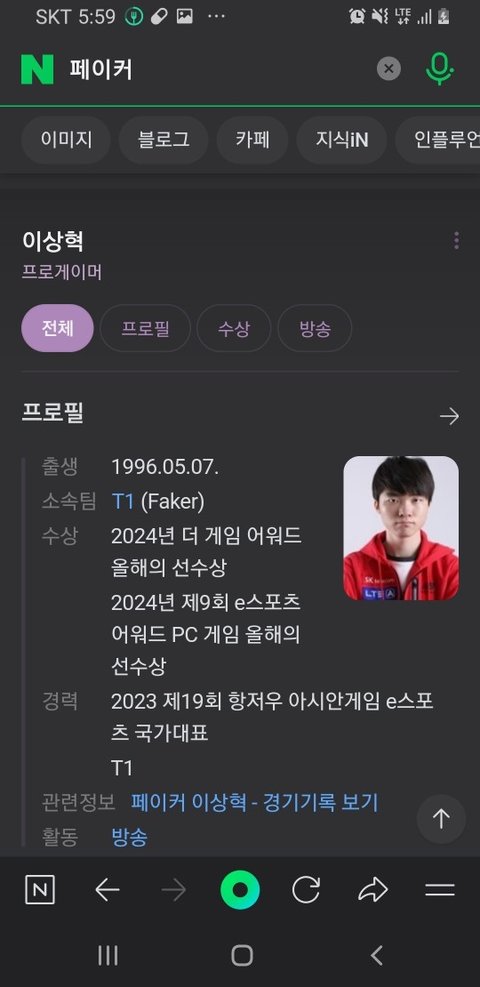Viewport: 480px width, 987px height.
Task: Open browser hamburger menu
Action: coord(440,890)
